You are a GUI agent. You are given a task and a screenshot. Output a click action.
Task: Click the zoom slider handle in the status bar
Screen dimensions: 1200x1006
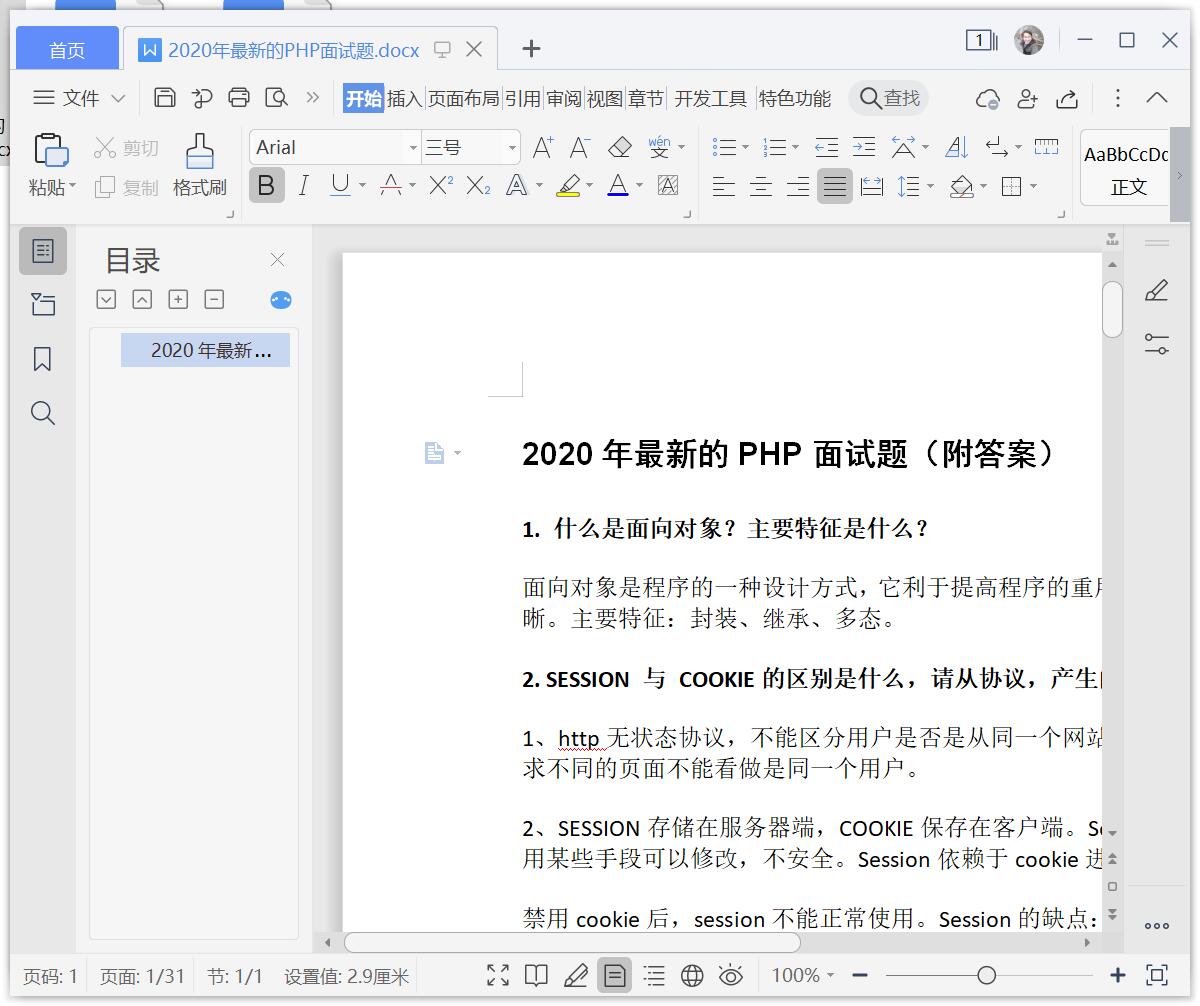(986, 975)
